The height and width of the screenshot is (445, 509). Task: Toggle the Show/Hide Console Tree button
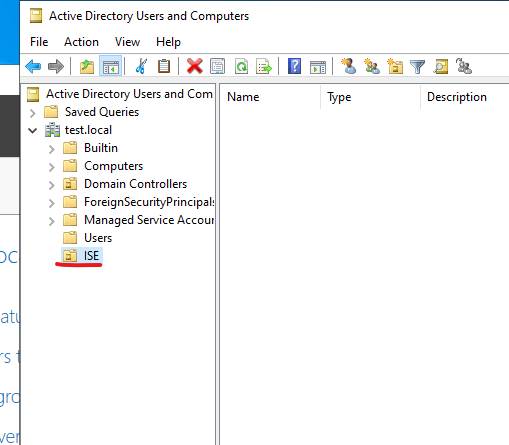pyautogui.click(x=111, y=66)
